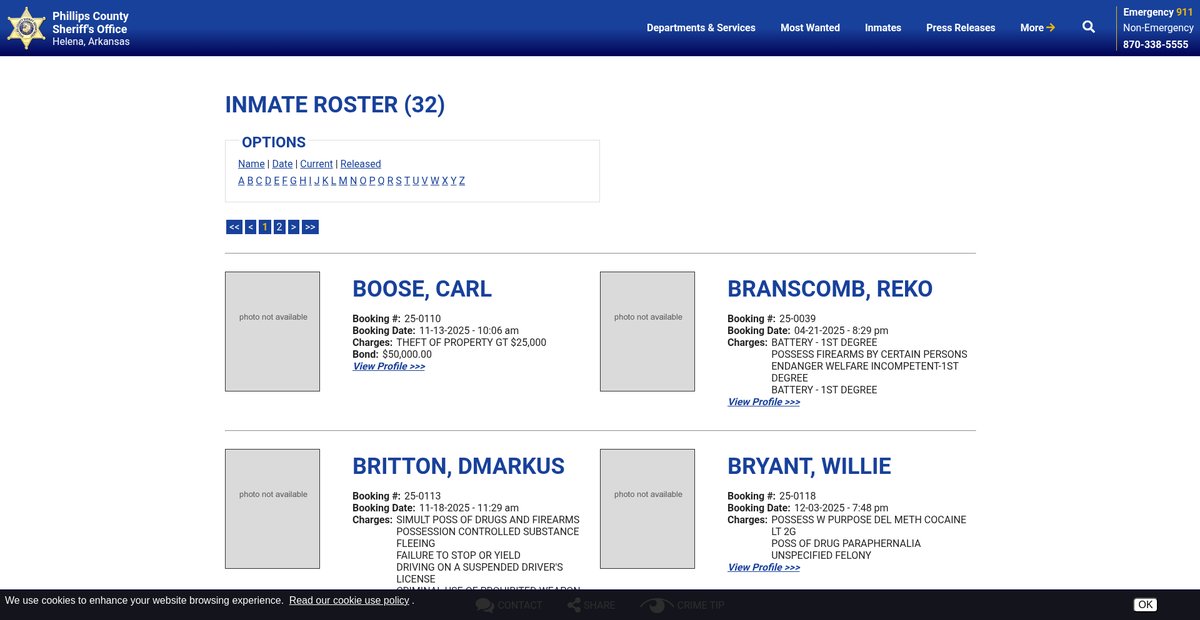Go to last page double-arrow button

point(310,227)
